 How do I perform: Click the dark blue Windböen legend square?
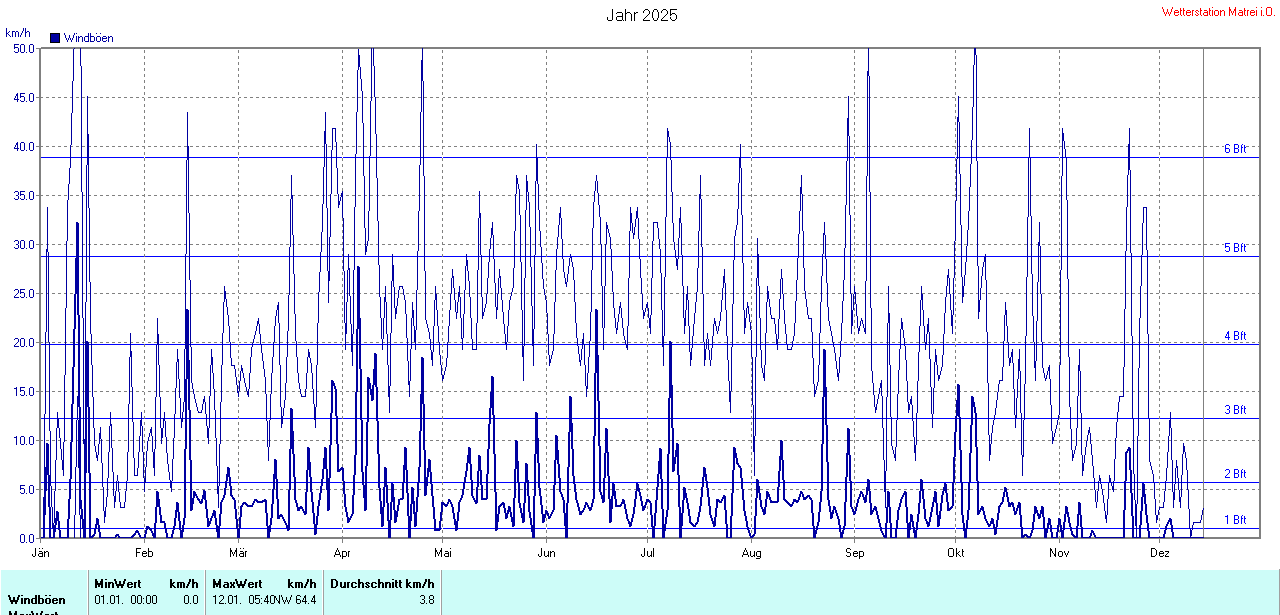tap(55, 38)
